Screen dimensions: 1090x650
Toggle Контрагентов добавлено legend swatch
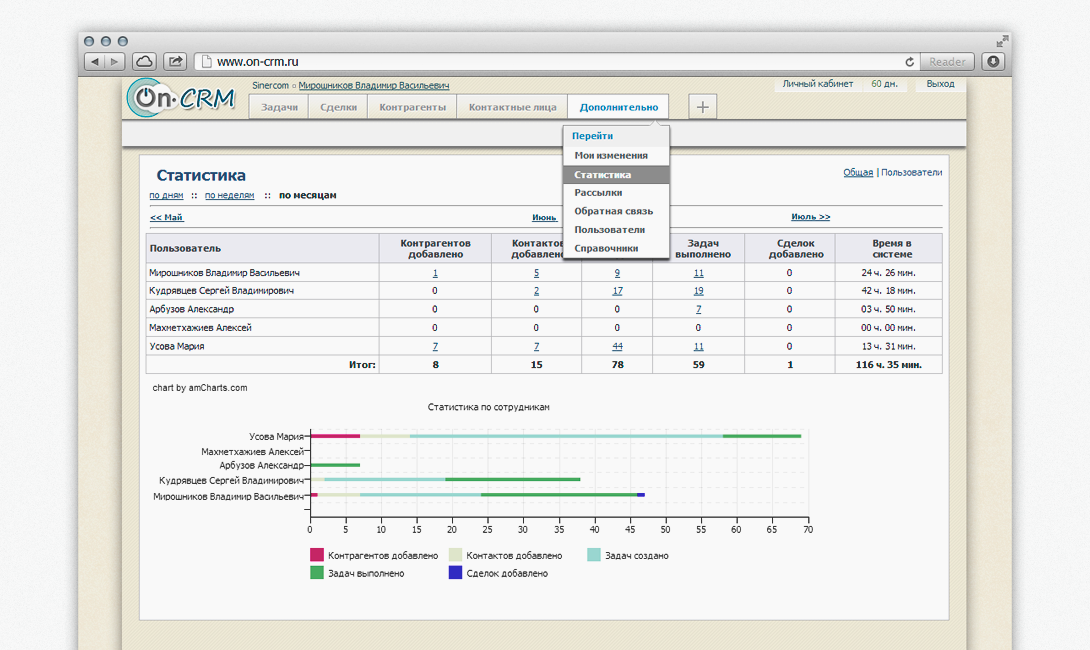pos(317,555)
